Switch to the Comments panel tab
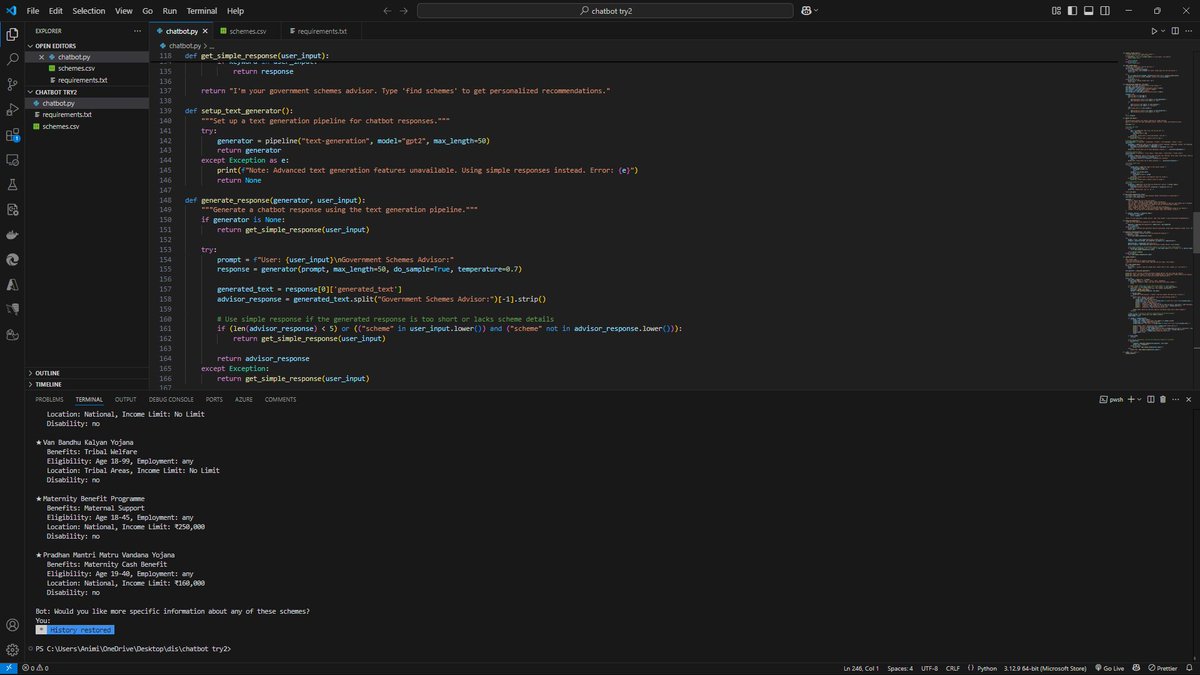 pos(280,399)
